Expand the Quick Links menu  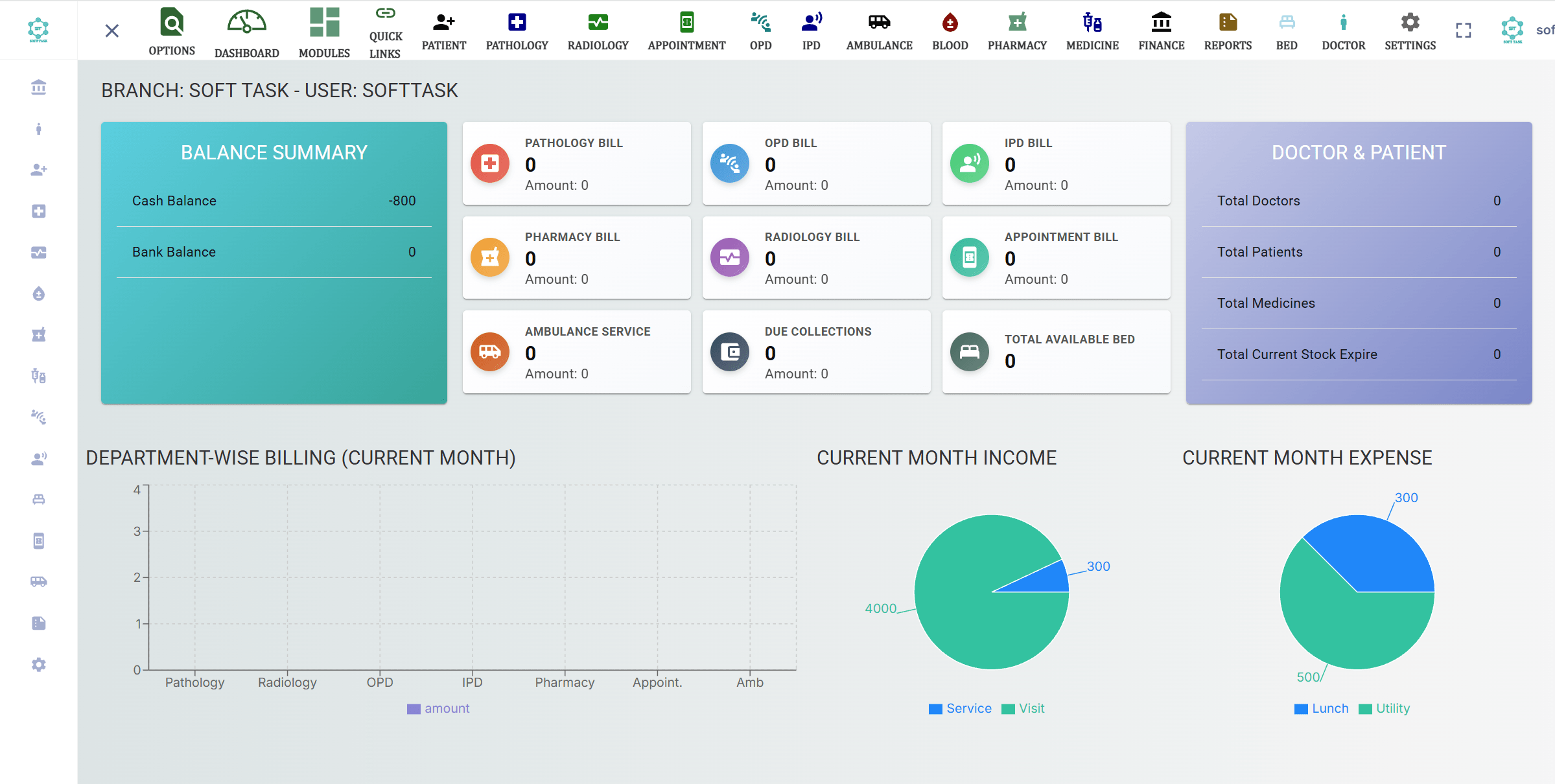pos(385,30)
